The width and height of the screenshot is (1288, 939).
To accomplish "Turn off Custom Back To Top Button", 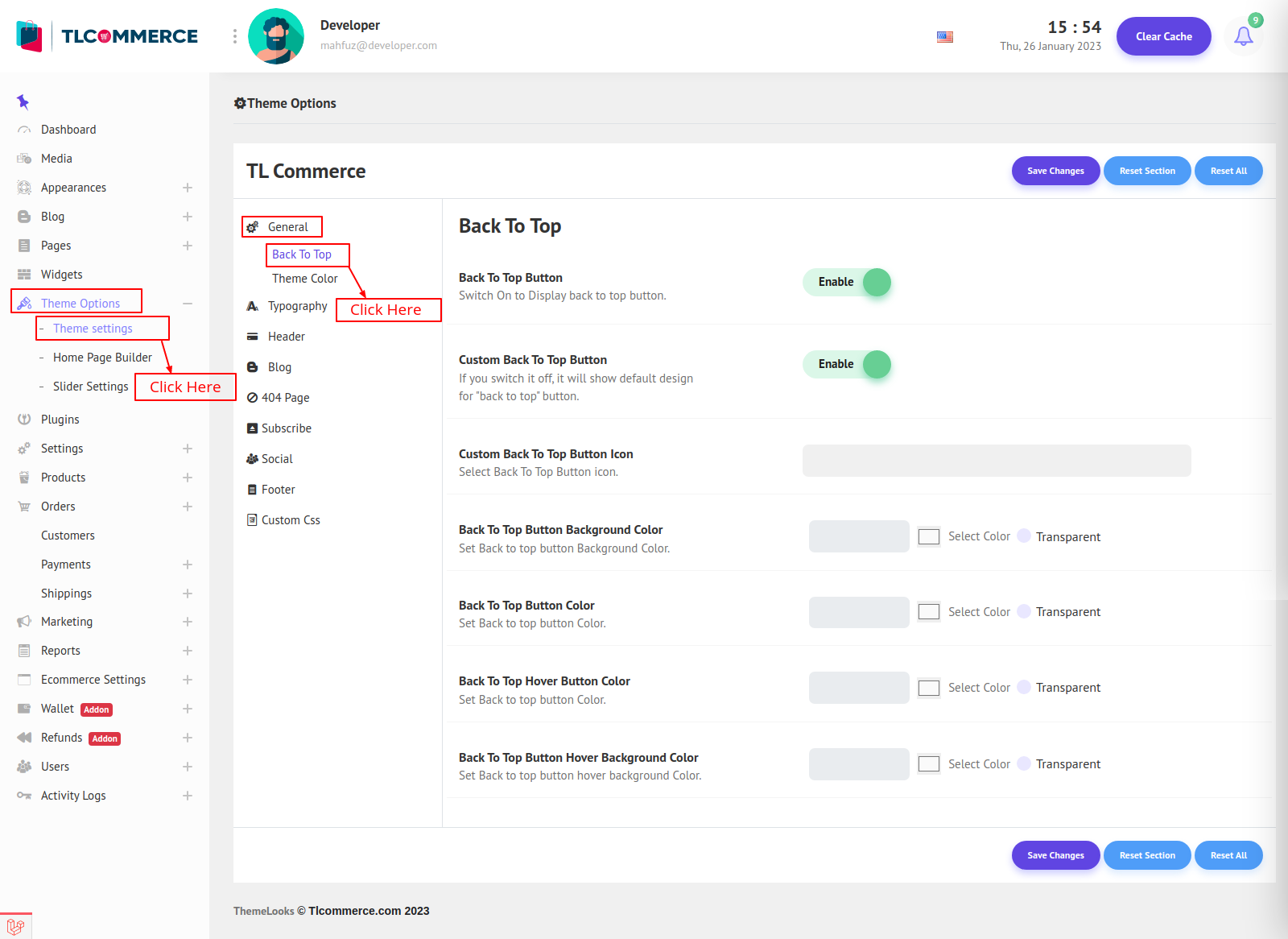I will tap(847, 365).
